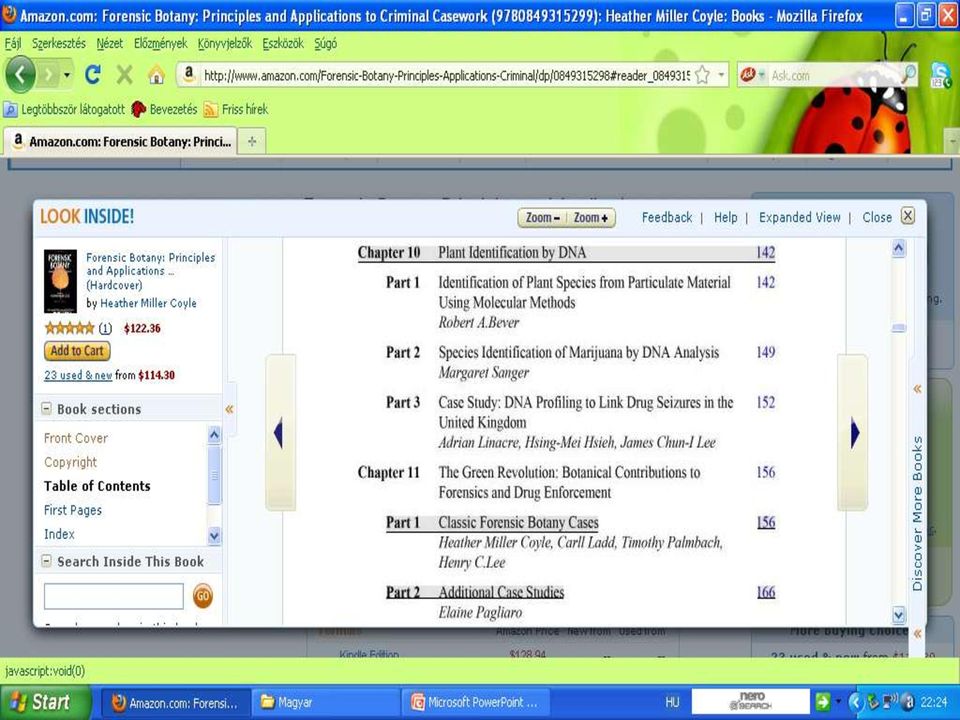Image resolution: width=960 pixels, height=720 pixels.
Task: Collapse the Book sections panel
Action: [x=46, y=408]
